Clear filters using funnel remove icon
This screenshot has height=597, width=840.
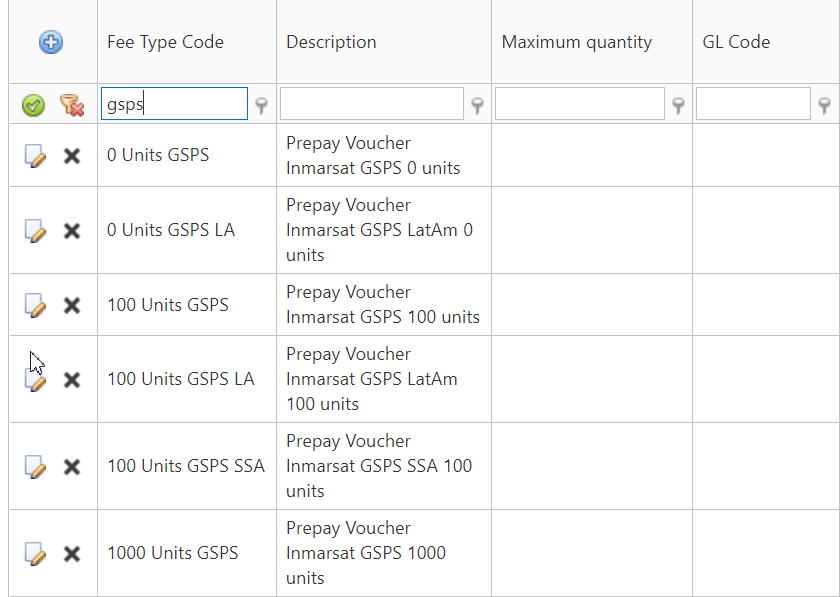click(x=71, y=104)
